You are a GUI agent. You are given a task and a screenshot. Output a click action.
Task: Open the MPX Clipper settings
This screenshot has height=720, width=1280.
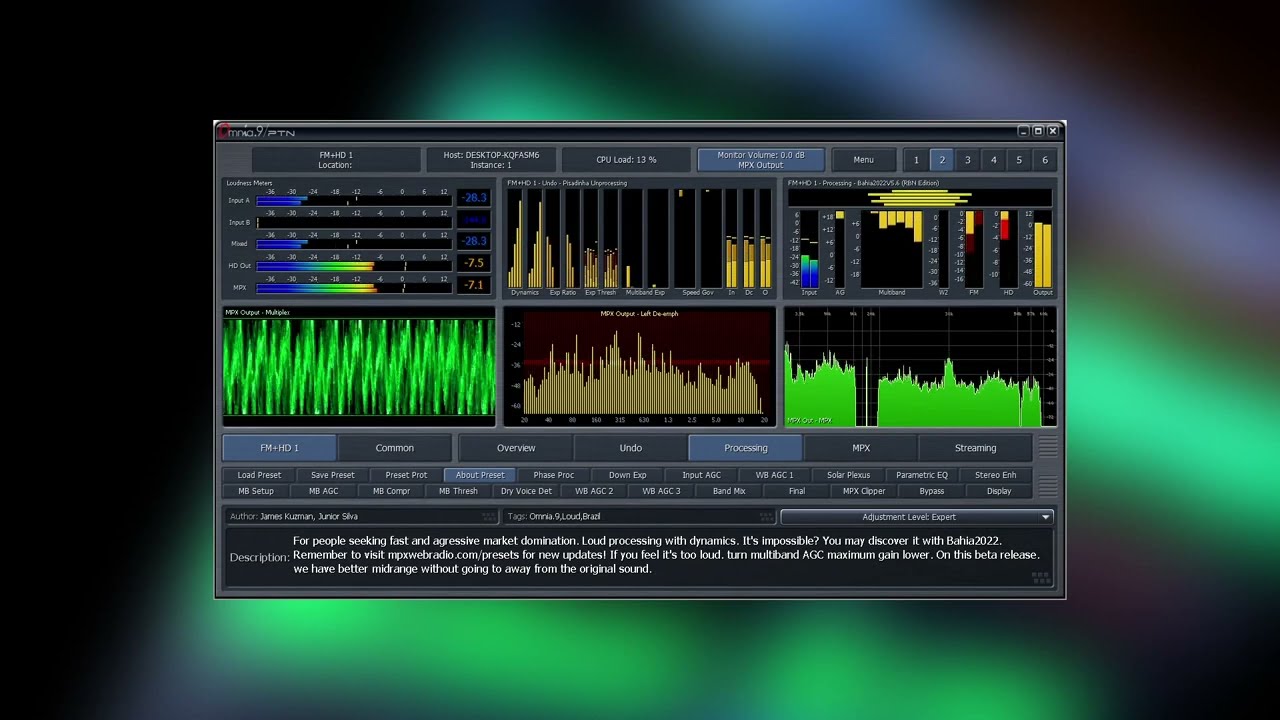864,491
